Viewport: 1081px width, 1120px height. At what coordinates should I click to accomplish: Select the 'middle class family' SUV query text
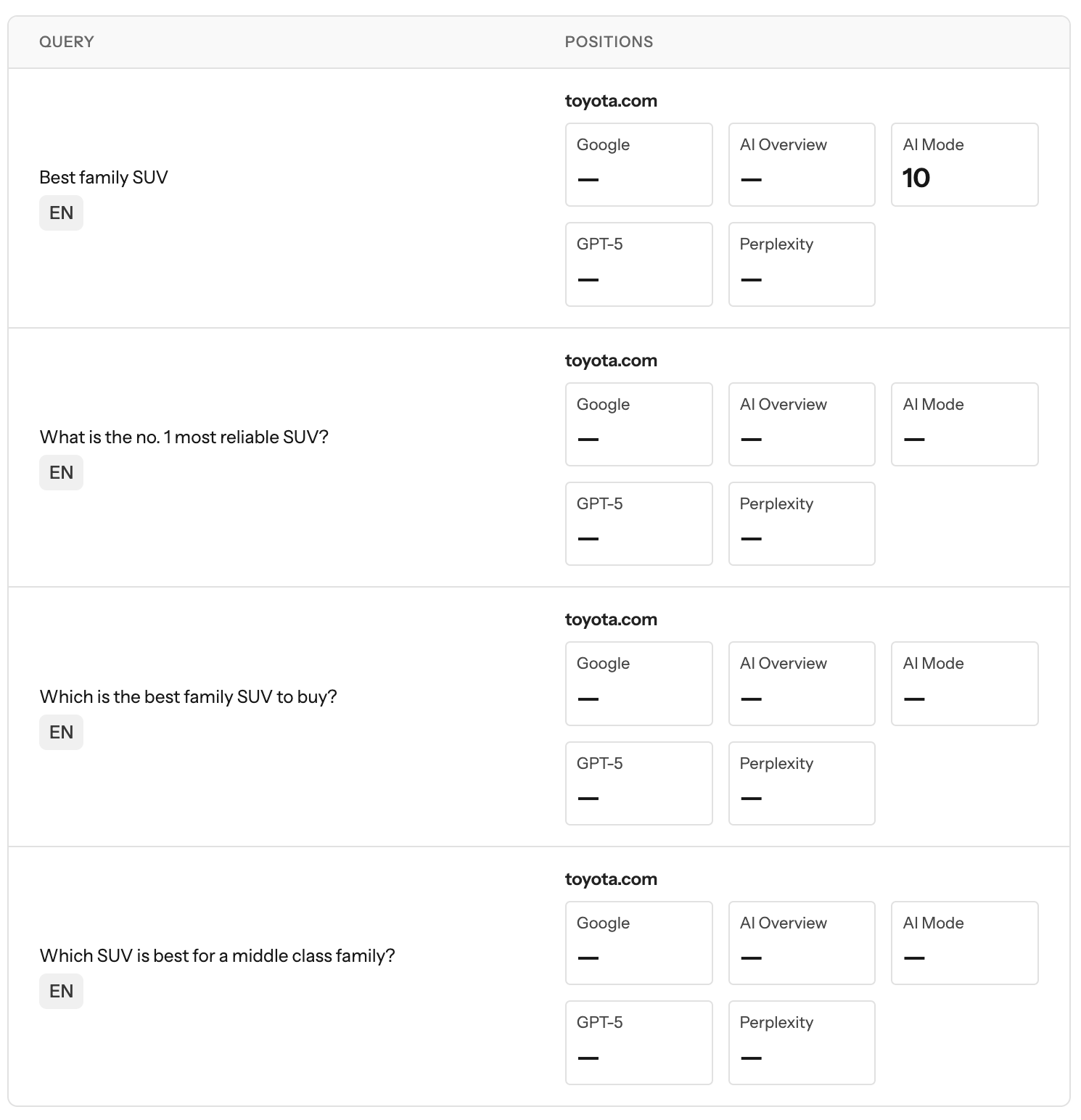(x=218, y=956)
